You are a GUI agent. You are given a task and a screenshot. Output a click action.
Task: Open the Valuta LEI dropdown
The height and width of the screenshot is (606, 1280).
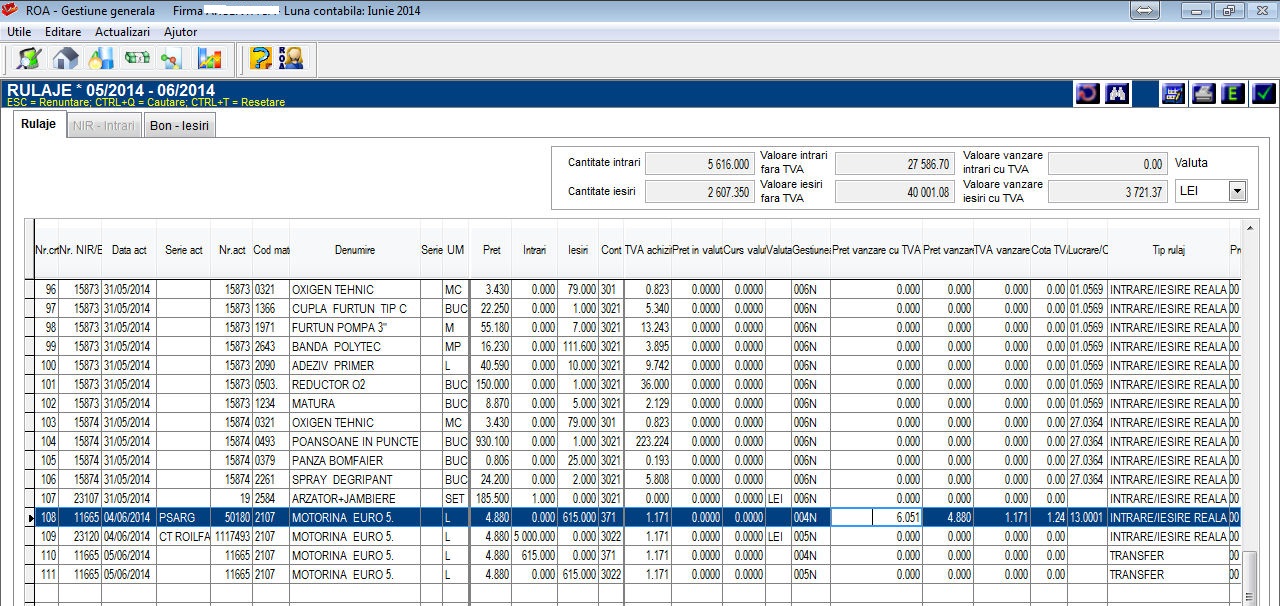1211,190
